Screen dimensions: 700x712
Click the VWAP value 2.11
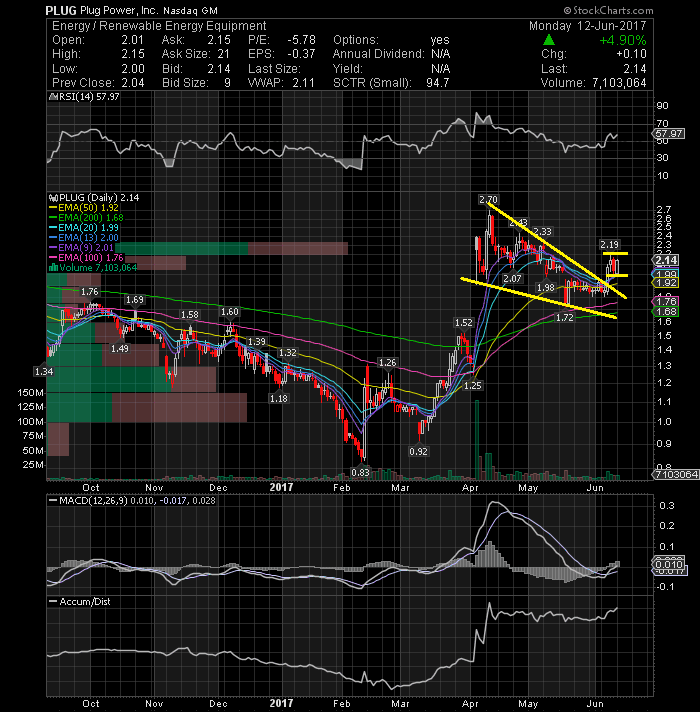[x=304, y=83]
